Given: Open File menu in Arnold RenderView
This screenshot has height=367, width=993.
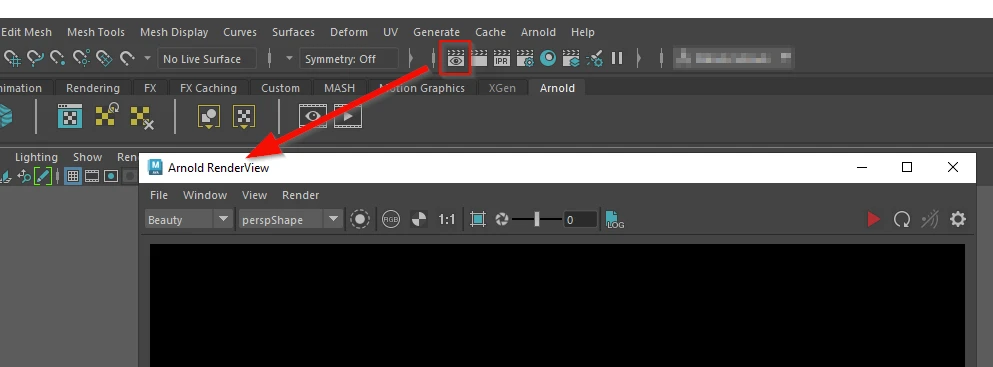Looking at the screenshot, I should click(x=159, y=195).
